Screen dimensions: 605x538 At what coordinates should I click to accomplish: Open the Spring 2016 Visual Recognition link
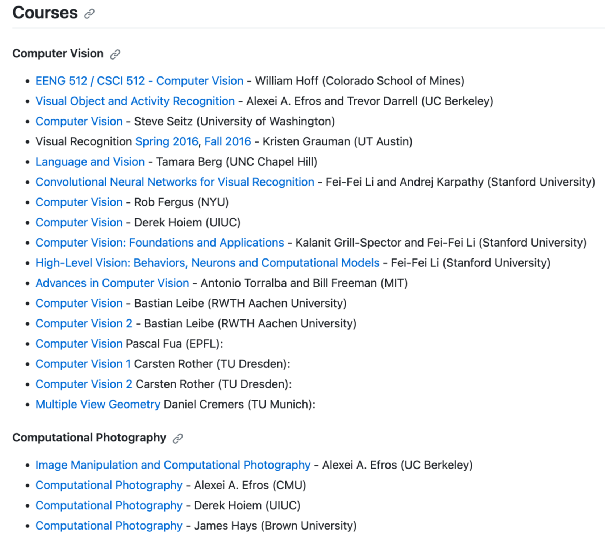(166, 142)
